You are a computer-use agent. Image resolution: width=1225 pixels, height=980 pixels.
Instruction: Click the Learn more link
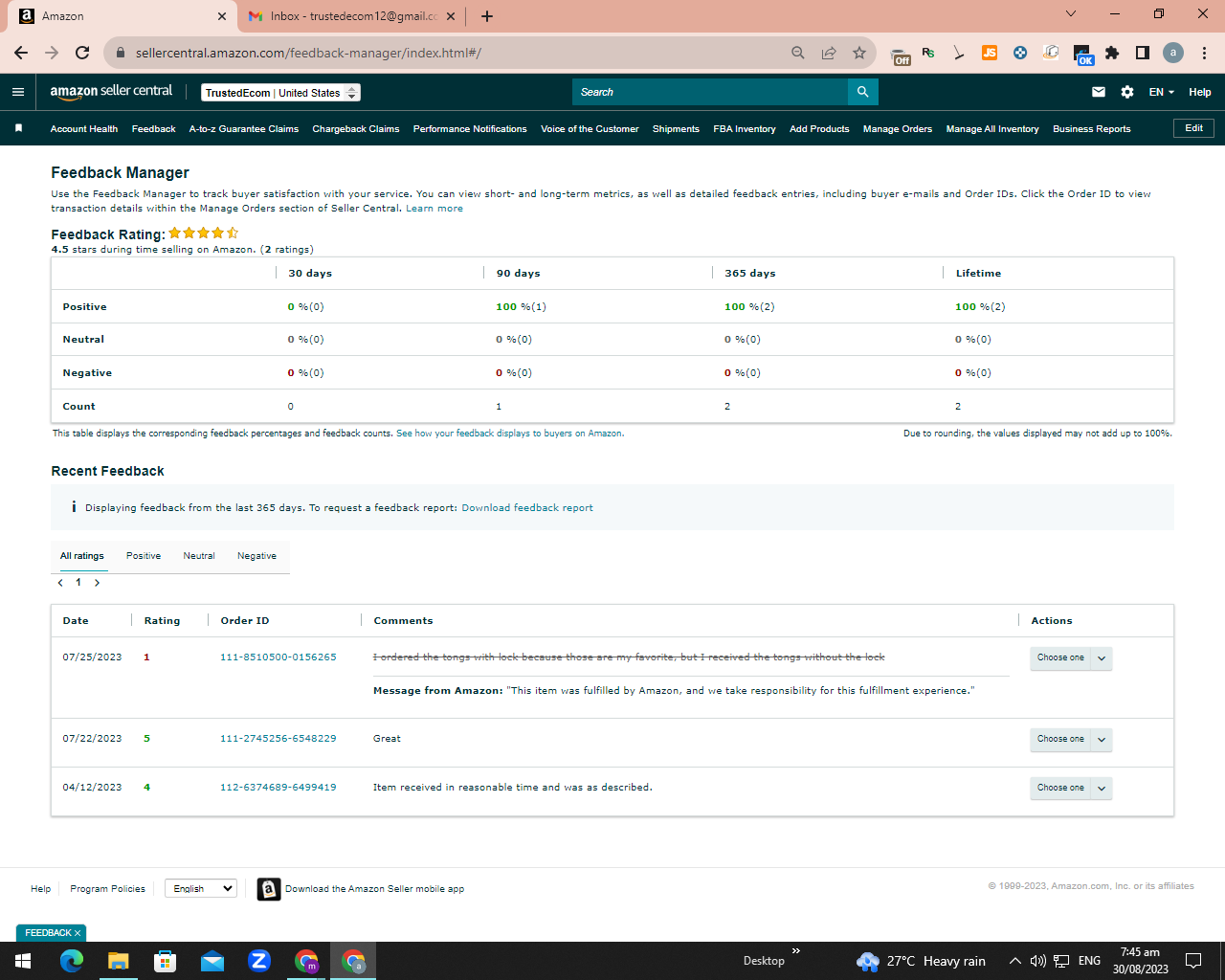pos(434,209)
